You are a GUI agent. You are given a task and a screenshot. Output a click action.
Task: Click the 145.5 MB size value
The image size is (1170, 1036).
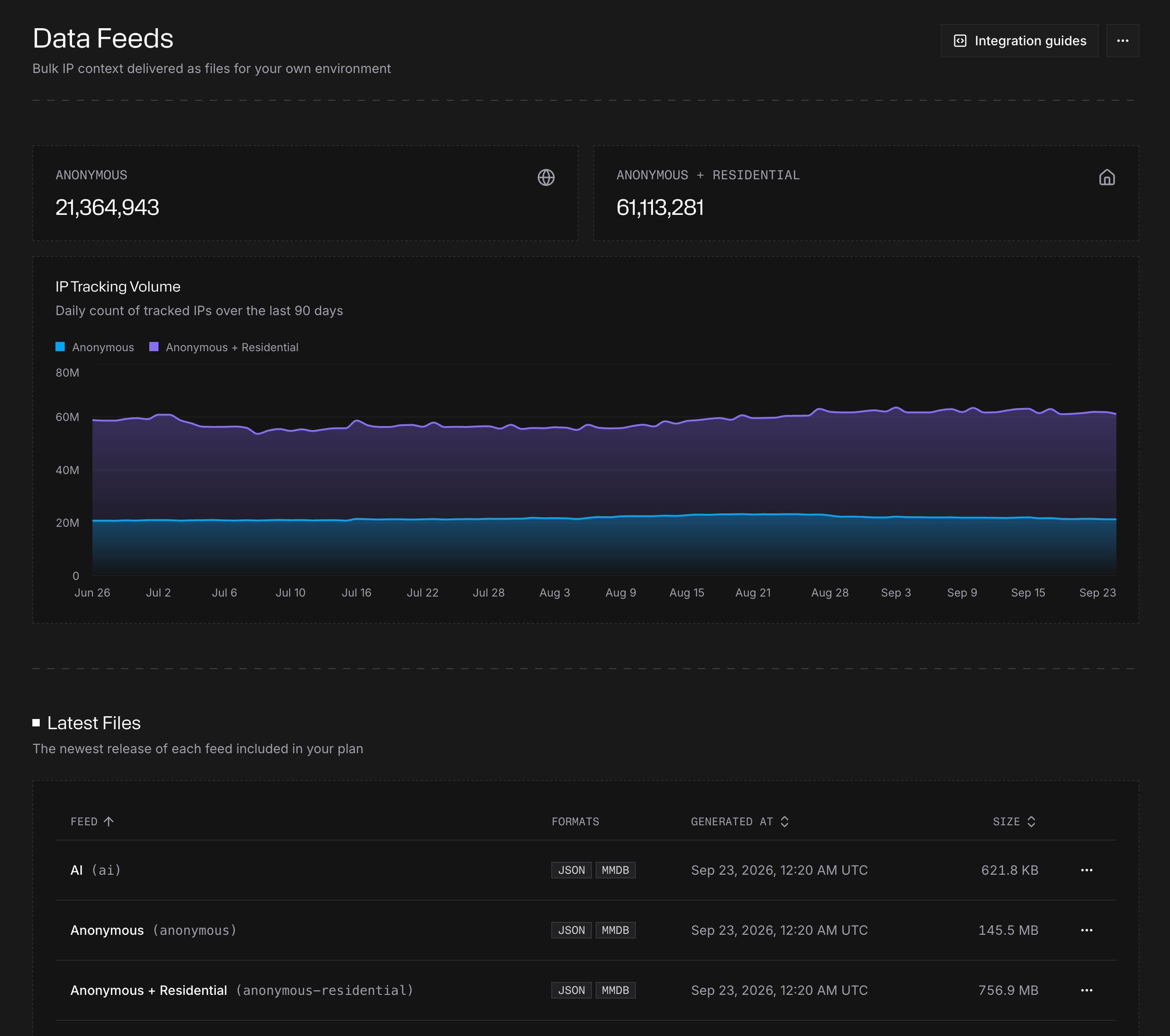pos(1008,930)
